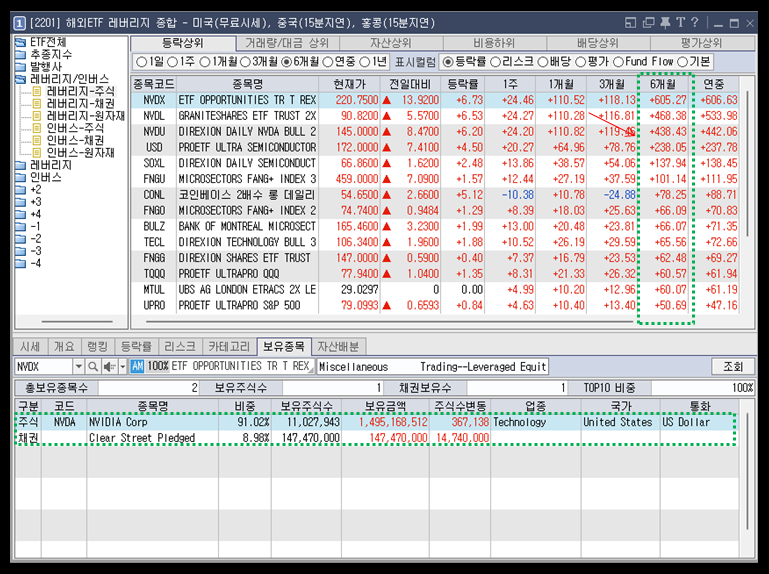Open the 추종지수 folder
The width and height of the screenshot is (769, 574).
(x=43, y=54)
